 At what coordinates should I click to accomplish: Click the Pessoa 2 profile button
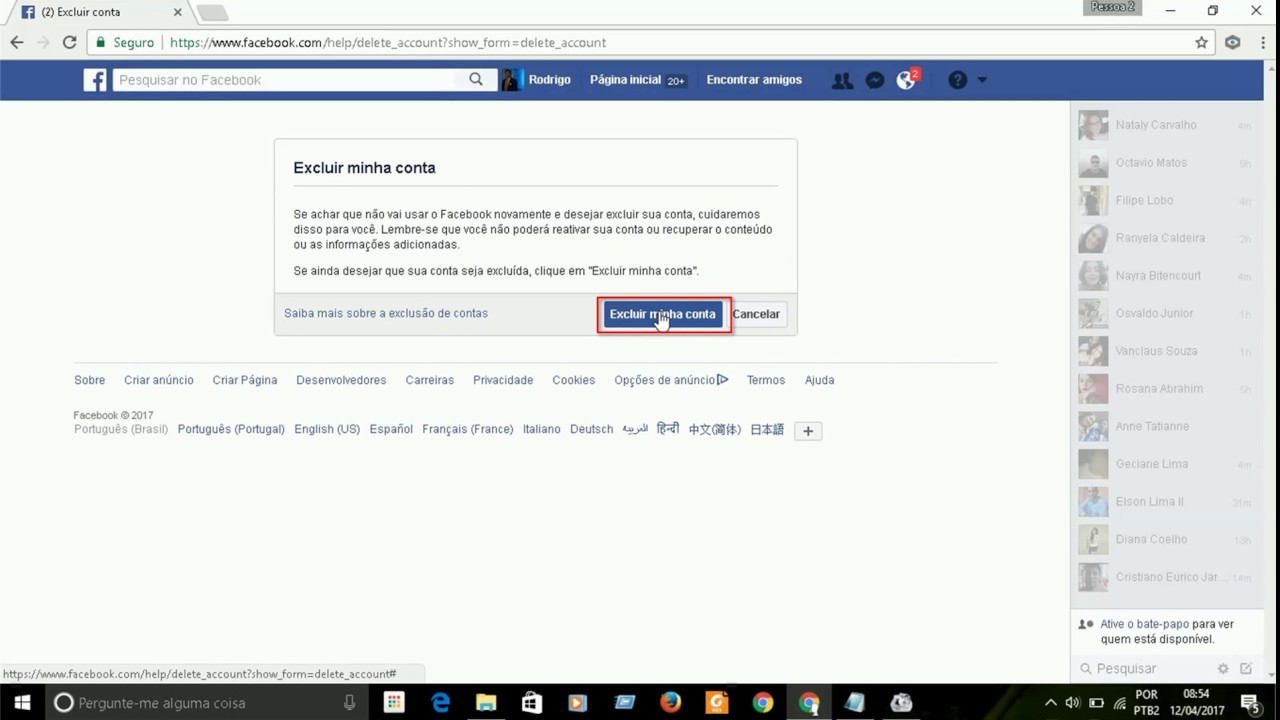(x=1112, y=7)
